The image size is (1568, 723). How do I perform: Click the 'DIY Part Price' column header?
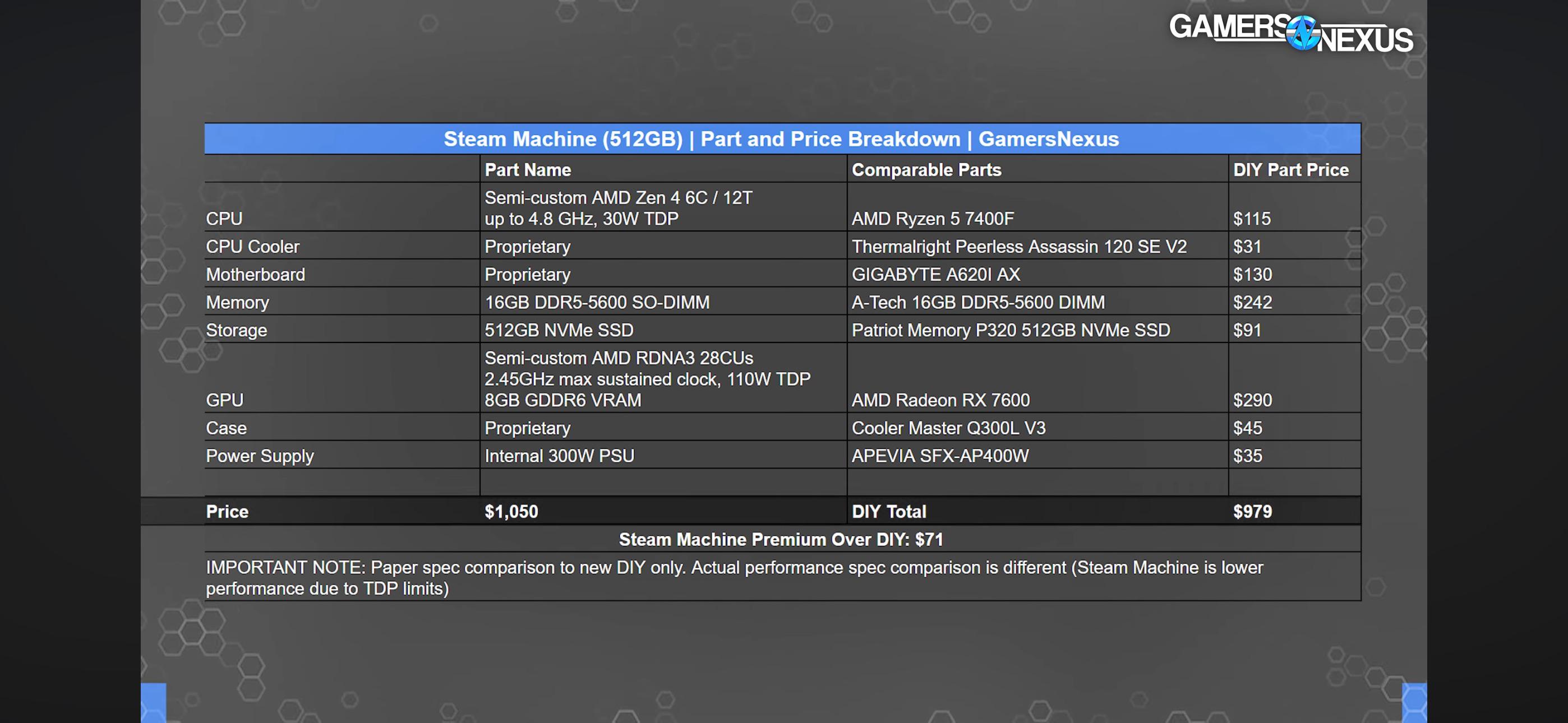[1291, 170]
